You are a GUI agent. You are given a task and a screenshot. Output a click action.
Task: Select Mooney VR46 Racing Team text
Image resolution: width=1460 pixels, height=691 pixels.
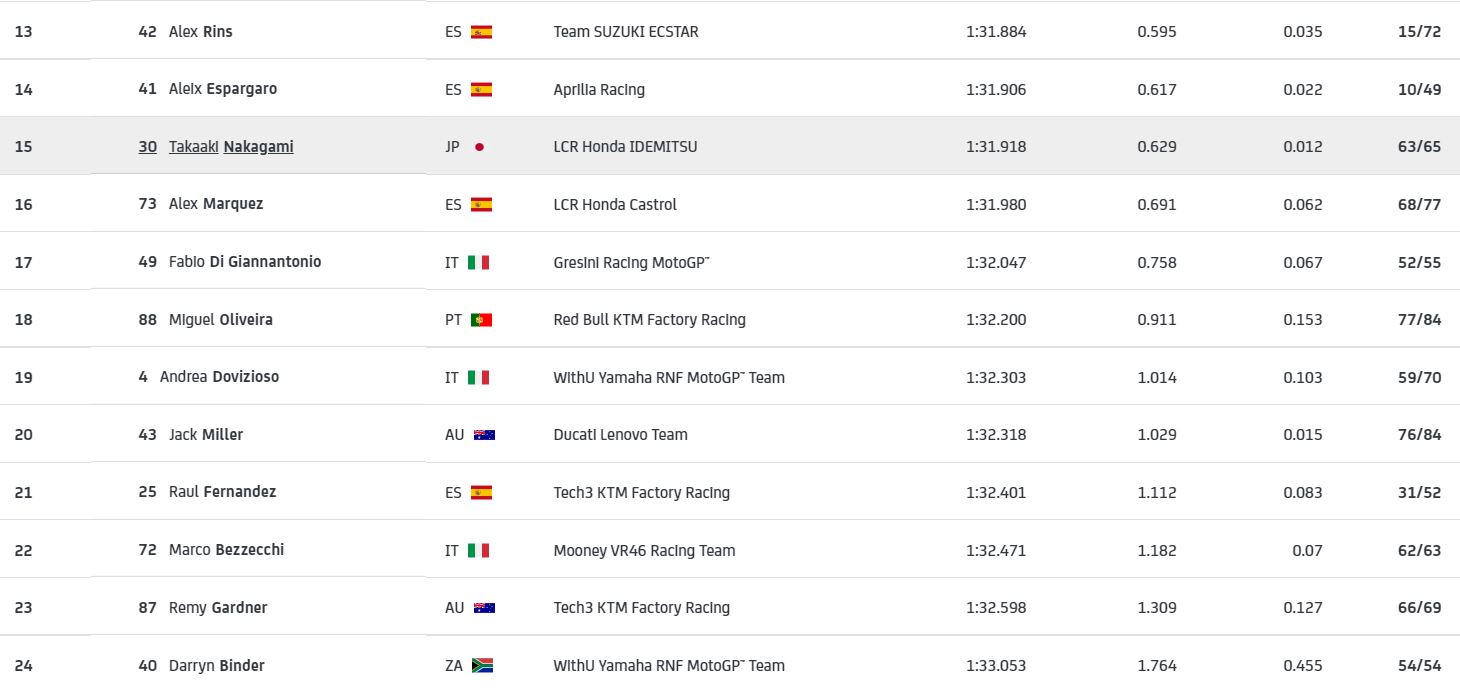pos(644,550)
